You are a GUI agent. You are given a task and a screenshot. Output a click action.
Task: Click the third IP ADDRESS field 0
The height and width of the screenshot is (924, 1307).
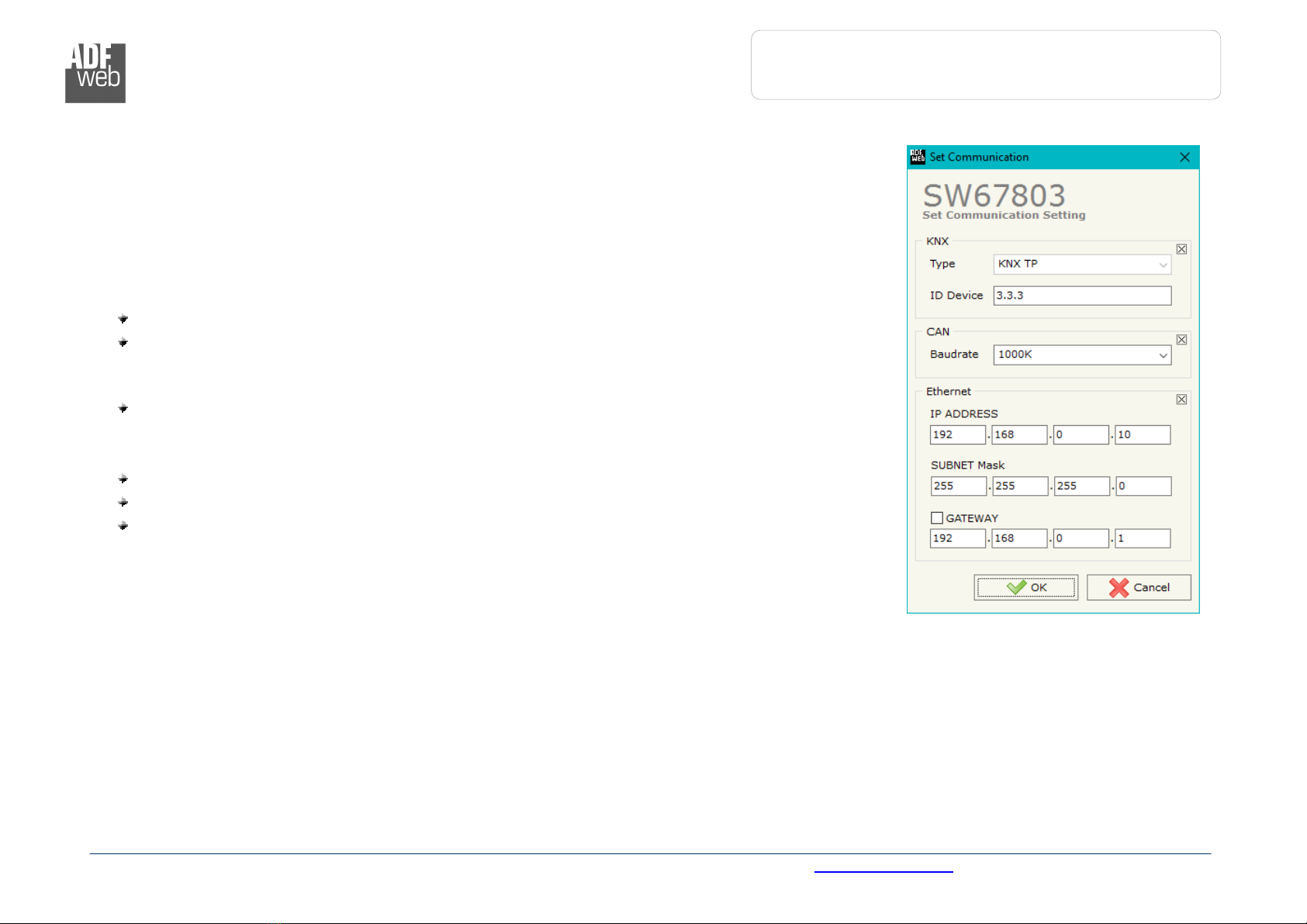click(x=1081, y=434)
